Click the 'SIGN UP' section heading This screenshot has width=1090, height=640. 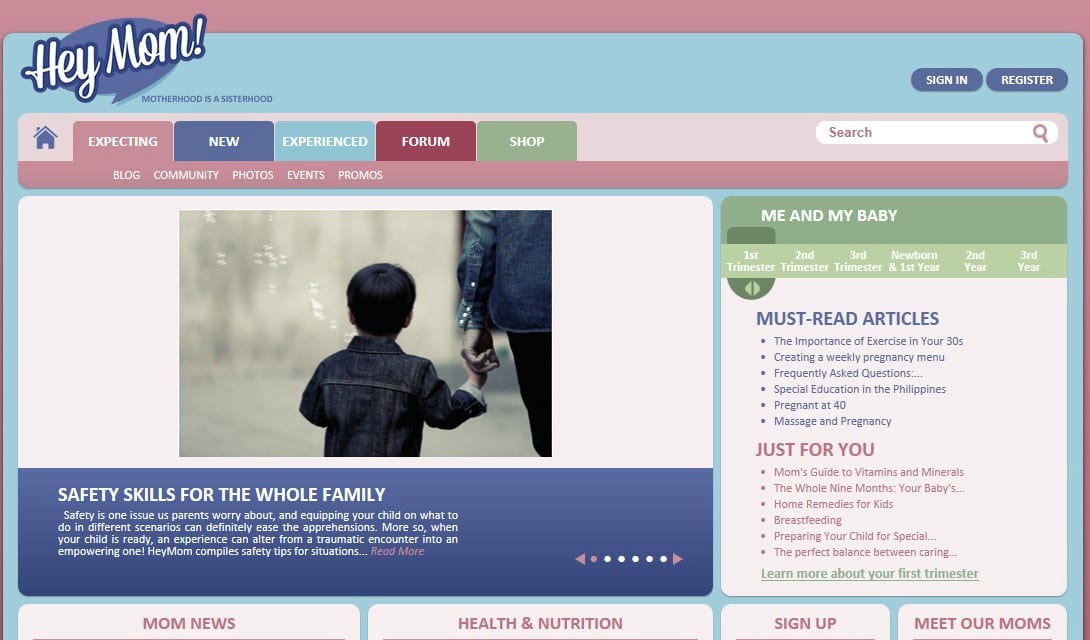pyautogui.click(x=806, y=623)
